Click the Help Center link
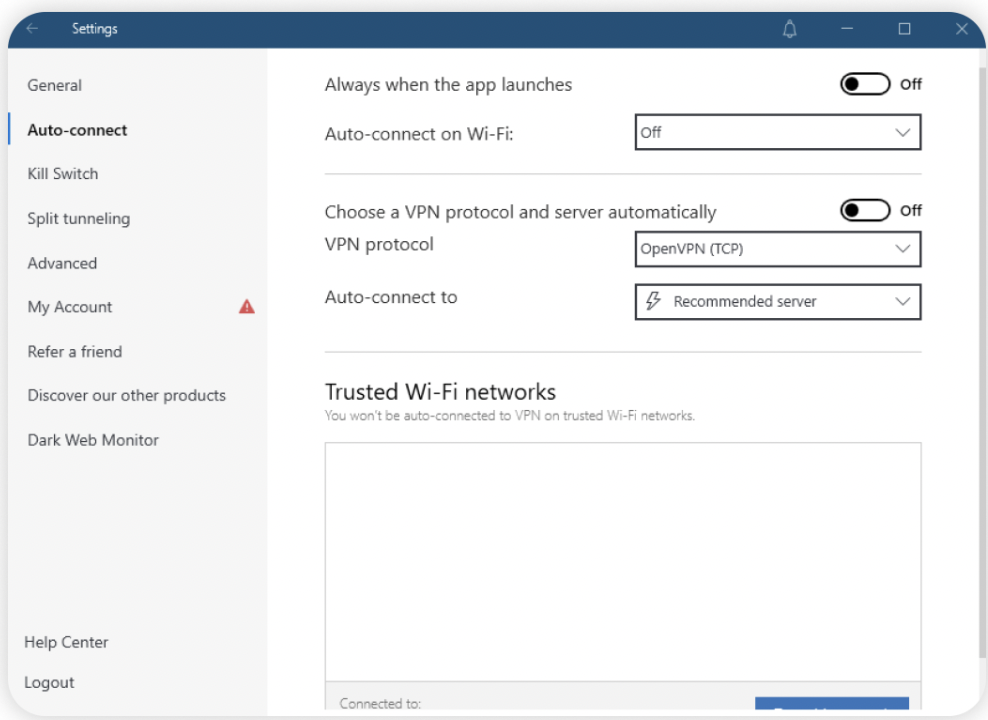This screenshot has width=988, height=720. click(x=66, y=642)
